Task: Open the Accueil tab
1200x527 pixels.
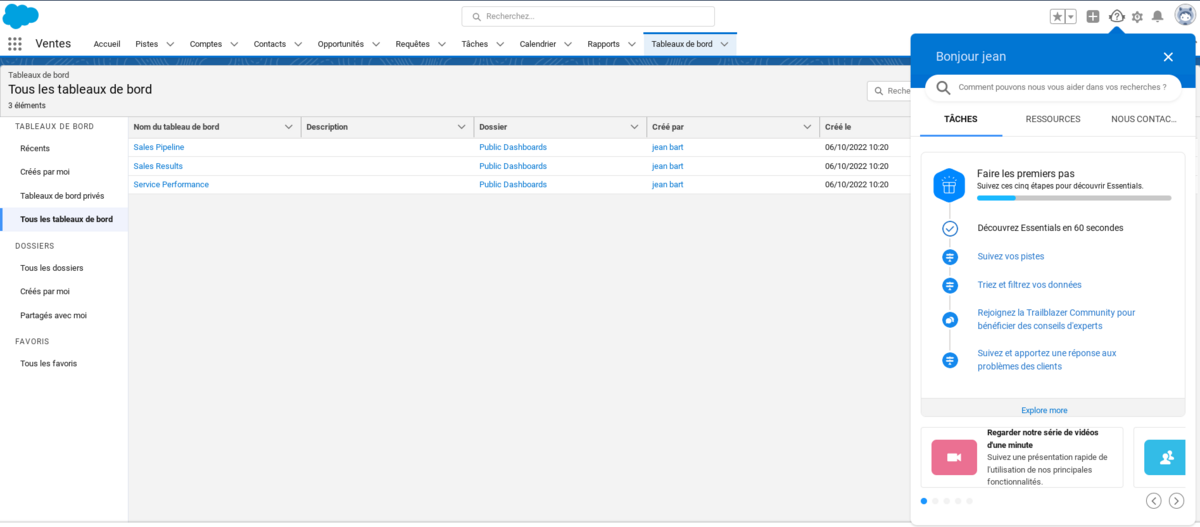Action: pyautogui.click(x=107, y=44)
